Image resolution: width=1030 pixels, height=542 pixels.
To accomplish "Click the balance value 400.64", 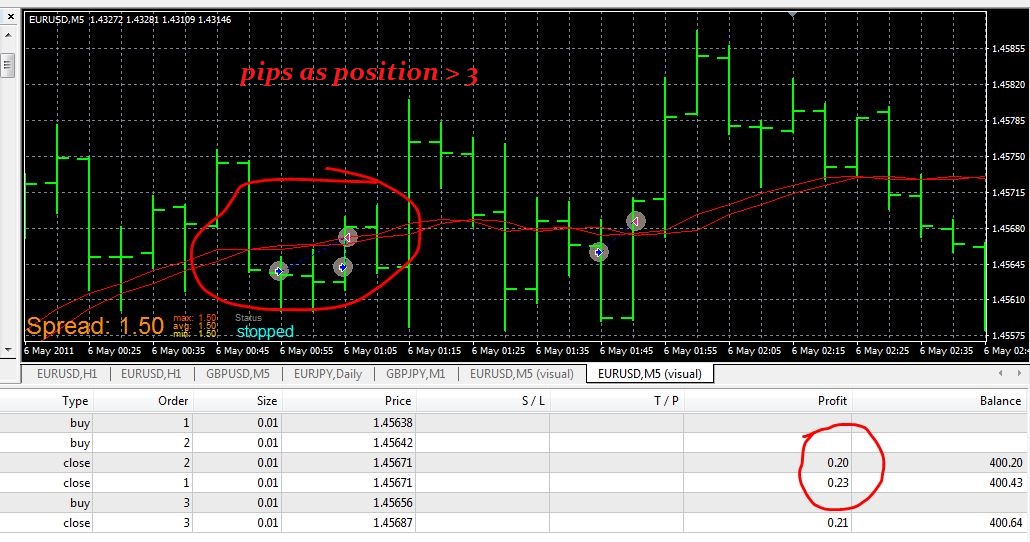I will (1006, 523).
